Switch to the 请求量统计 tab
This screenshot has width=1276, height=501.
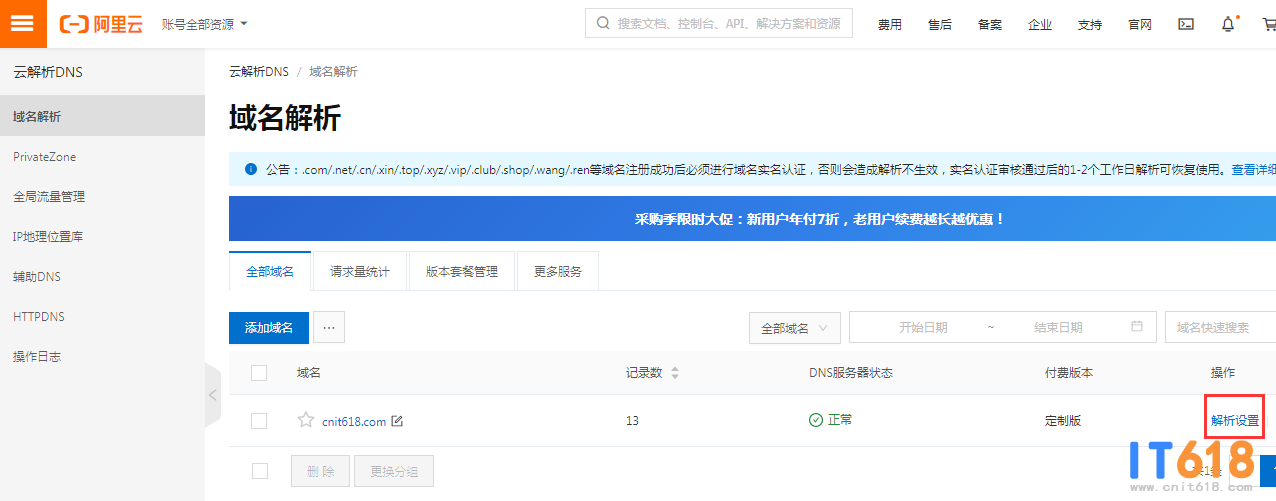click(x=360, y=271)
